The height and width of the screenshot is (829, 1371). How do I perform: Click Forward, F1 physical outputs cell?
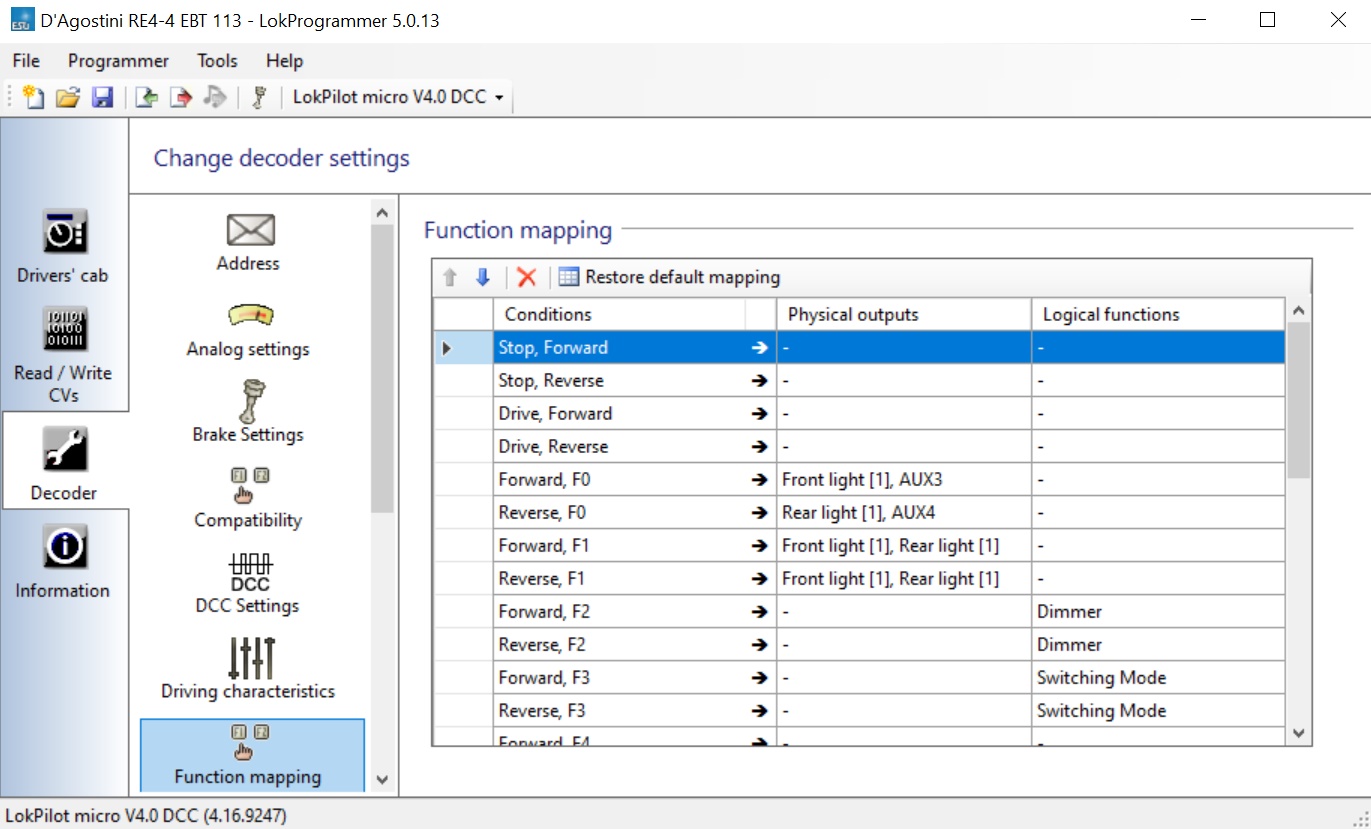[x=904, y=545]
